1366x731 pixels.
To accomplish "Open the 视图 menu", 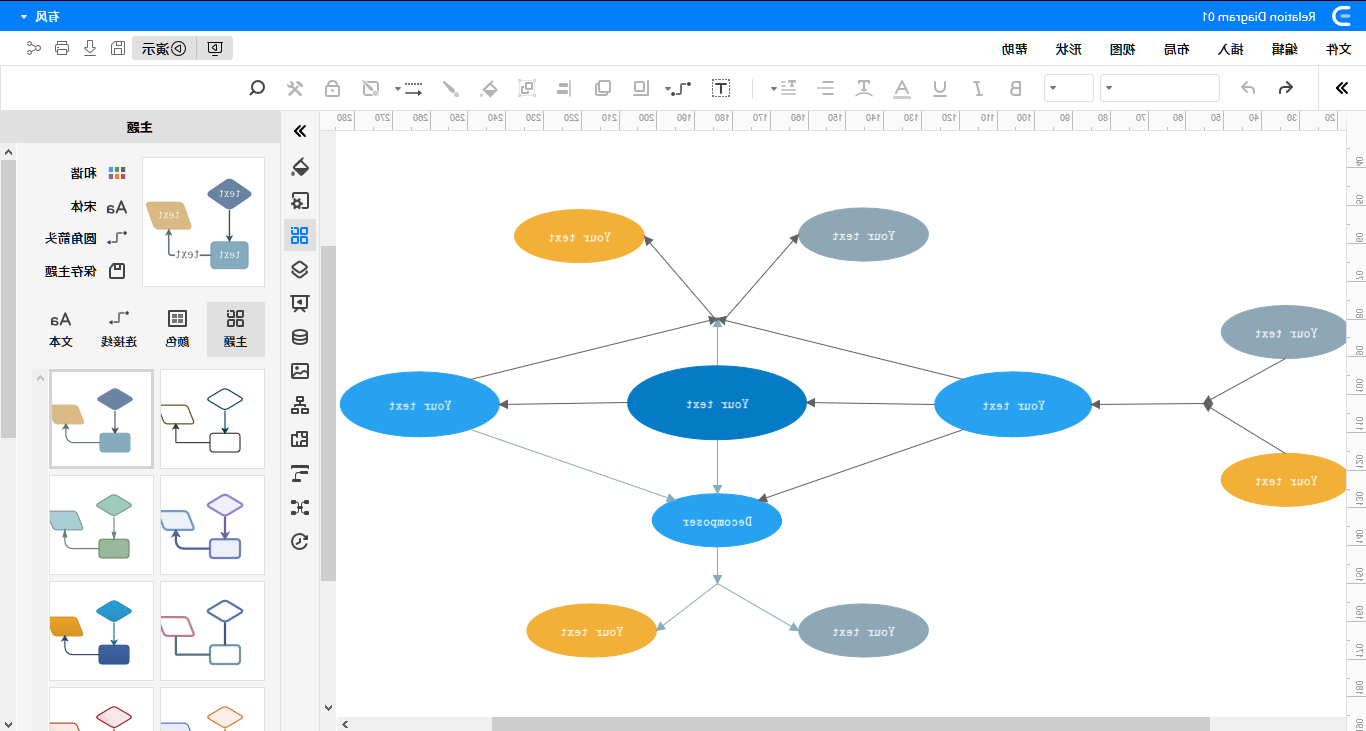I will tap(1122, 48).
